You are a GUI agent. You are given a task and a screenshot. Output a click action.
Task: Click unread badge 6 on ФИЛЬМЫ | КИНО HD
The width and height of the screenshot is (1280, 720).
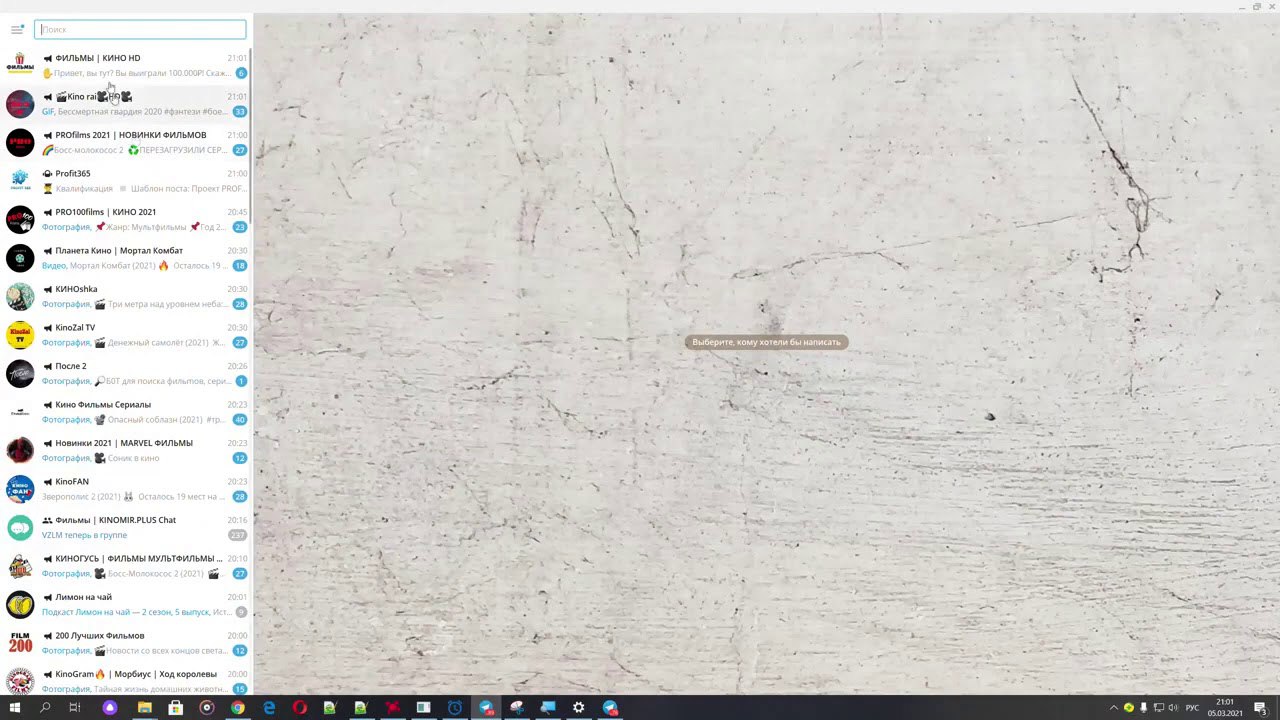click(241, 73)
